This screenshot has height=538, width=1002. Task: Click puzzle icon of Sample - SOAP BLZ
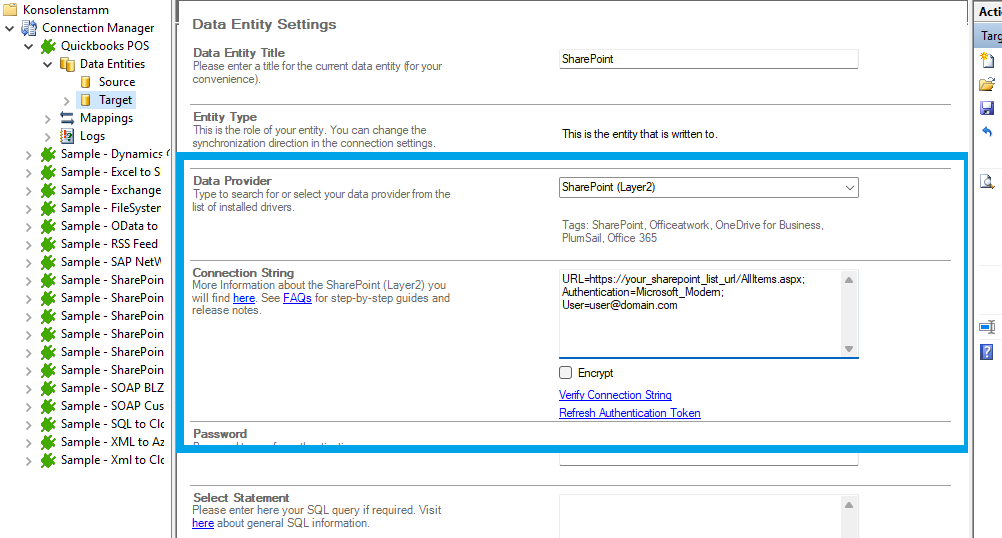pos(48,388)
